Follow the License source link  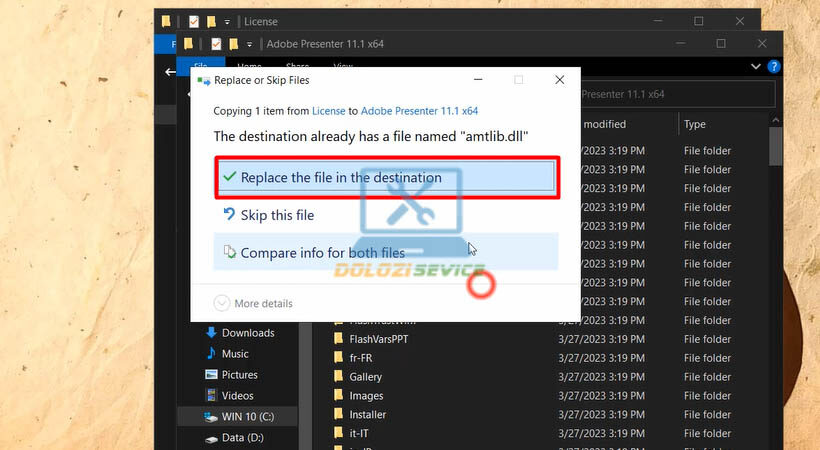coord(328,111)
